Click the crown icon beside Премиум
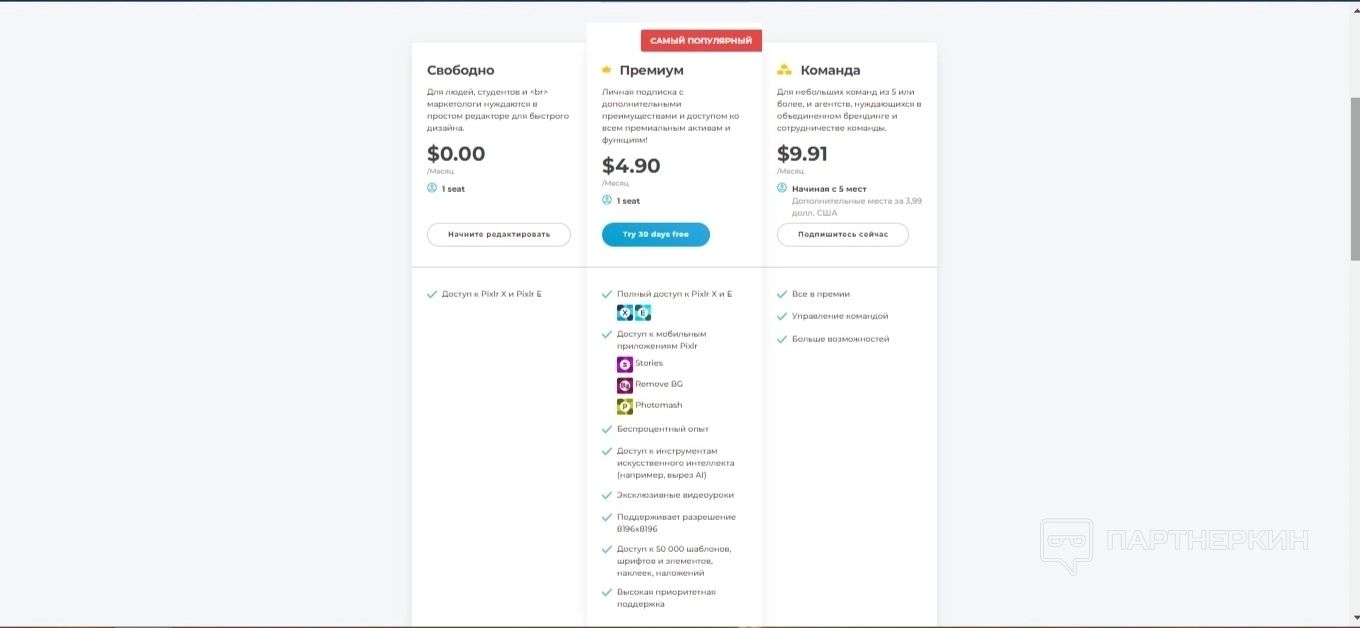The height and width of the screenshot is (628, 1360). [x=606, y=70]
